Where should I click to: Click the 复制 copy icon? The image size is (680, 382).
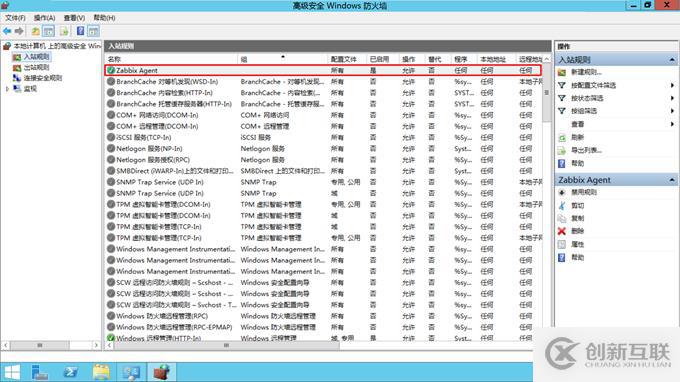(562, 219)
